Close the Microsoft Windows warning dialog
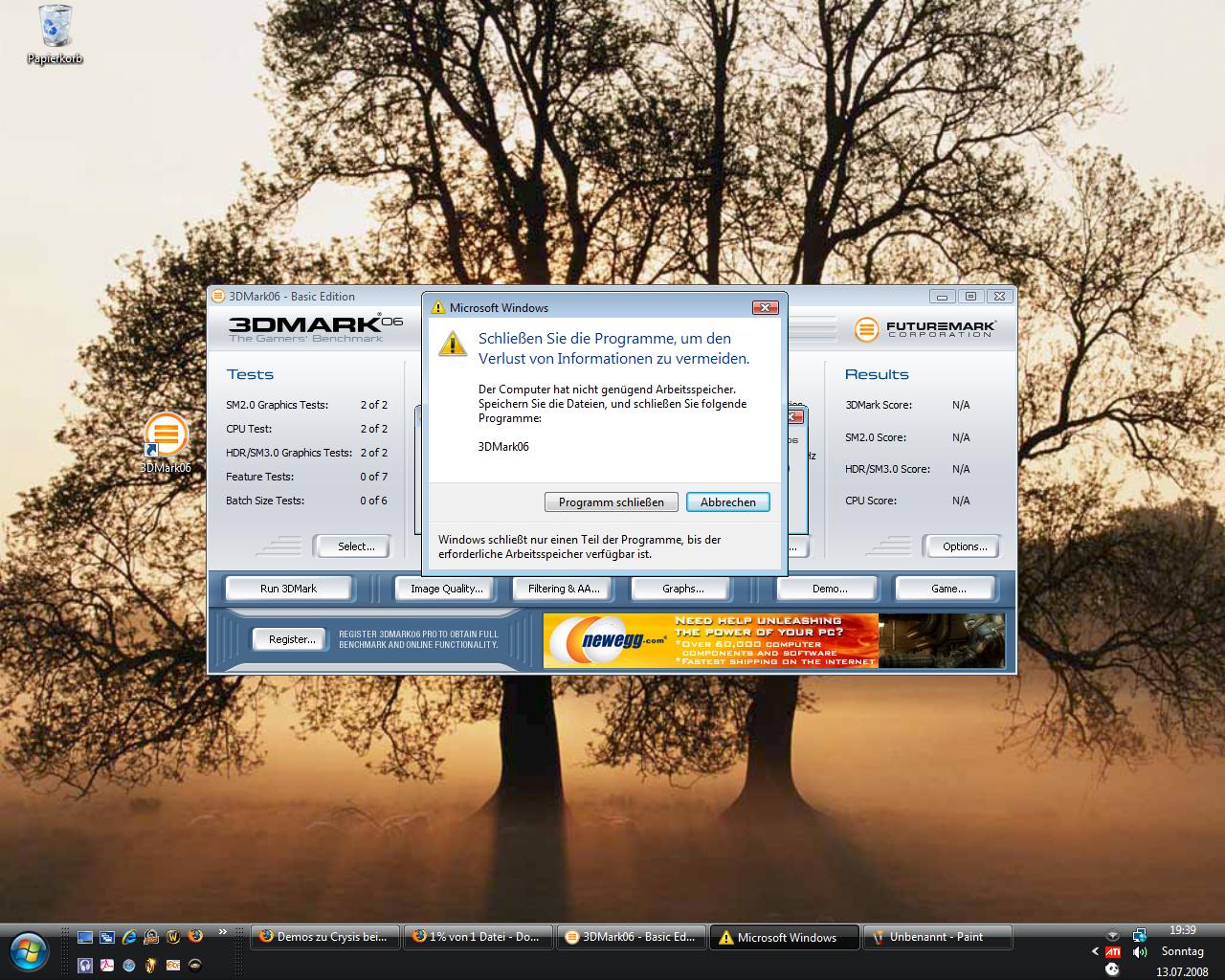Viewport: 1225px width, 980px height. pyautogui.click(x=765, y=307)
